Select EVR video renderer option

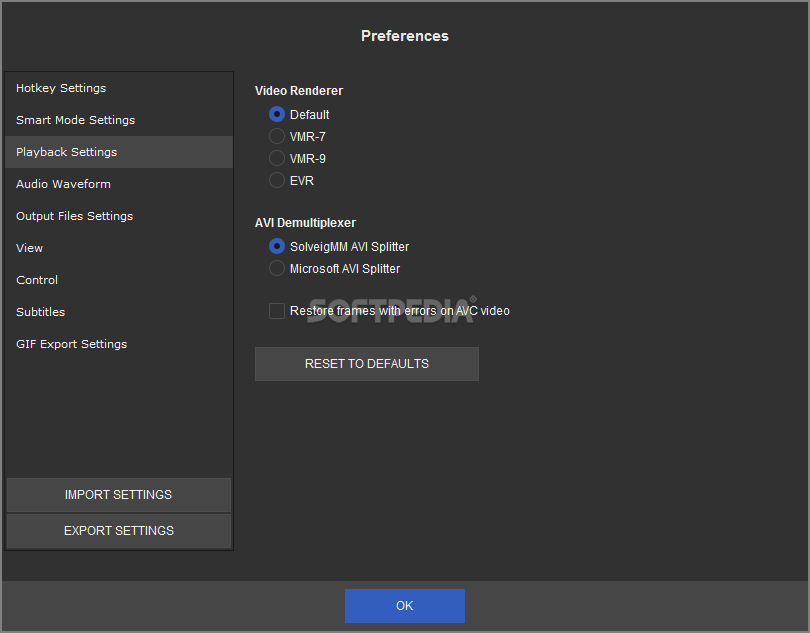(277, 180)
